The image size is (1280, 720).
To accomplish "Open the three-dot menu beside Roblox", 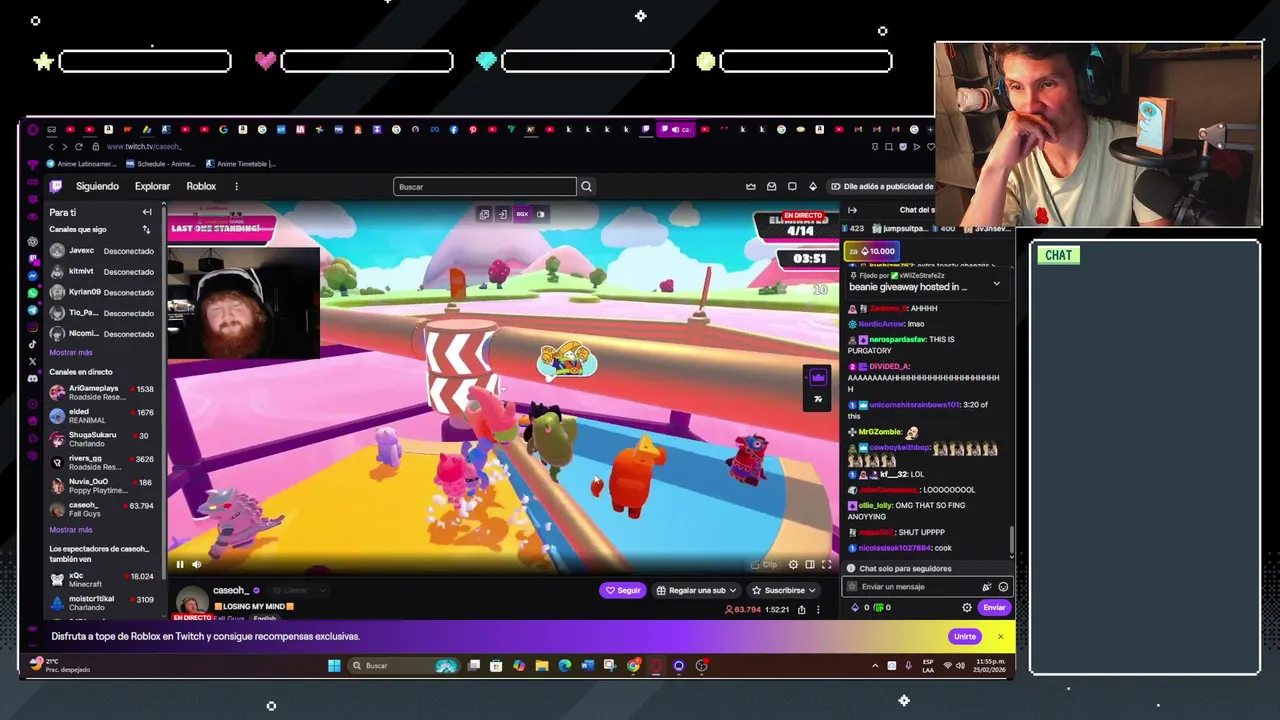I will pyautogui.click(x=236, y=186).
